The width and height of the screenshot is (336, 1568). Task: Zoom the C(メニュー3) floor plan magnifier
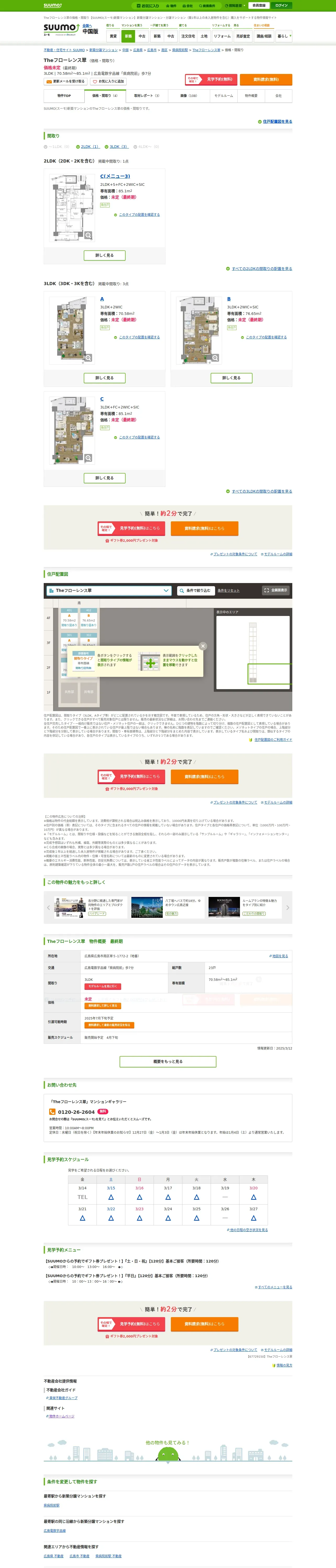pos(88,235)
